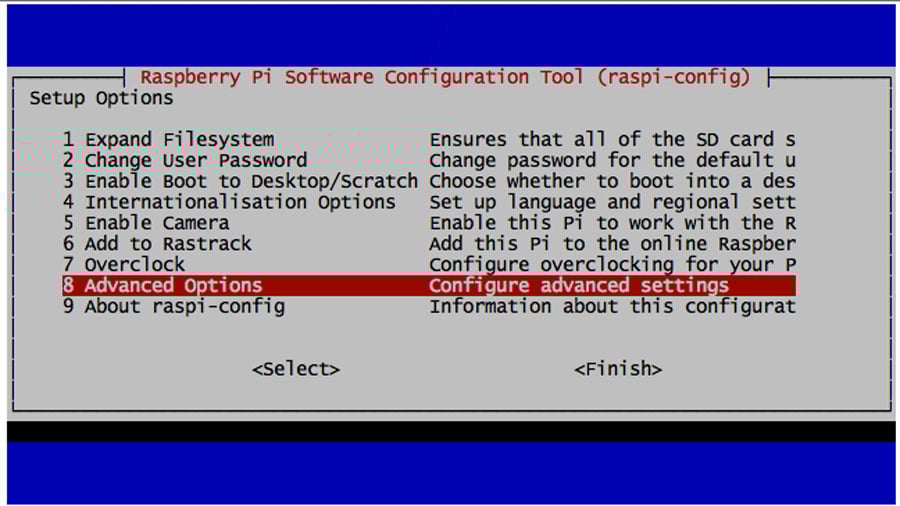Click 'Change password for the default' description
The height and width of the screenshot is (506, 900).
[x=602, y=160]
